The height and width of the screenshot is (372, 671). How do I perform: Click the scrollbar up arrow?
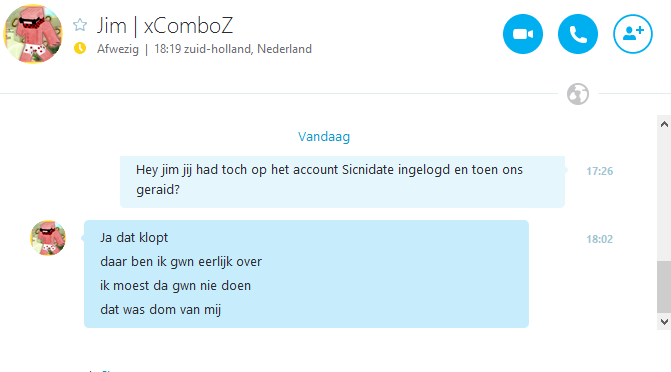(664, 124)
